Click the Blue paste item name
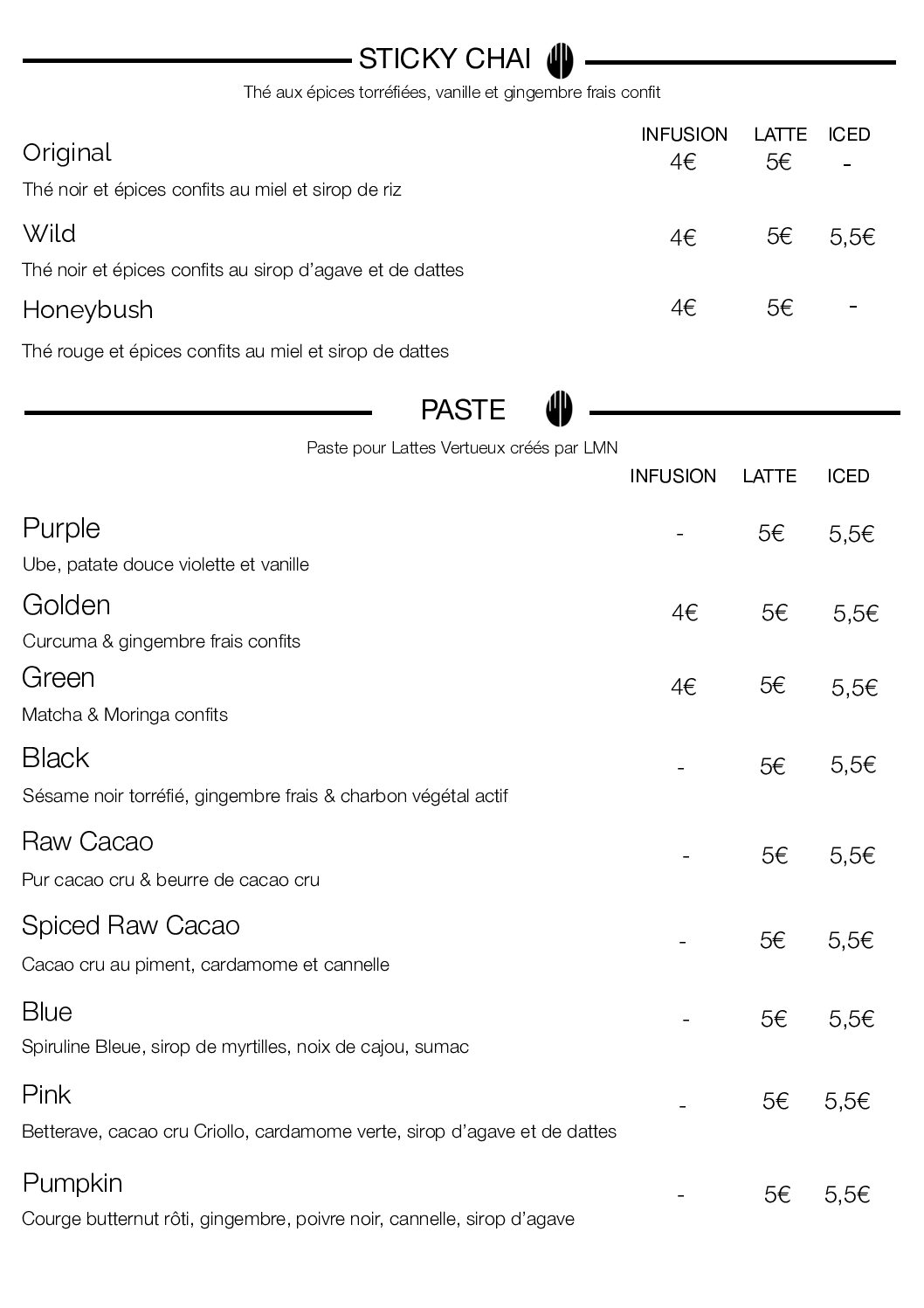Image resolution: width=924 pixels, height=1308 pixels. pos(47,1012)
